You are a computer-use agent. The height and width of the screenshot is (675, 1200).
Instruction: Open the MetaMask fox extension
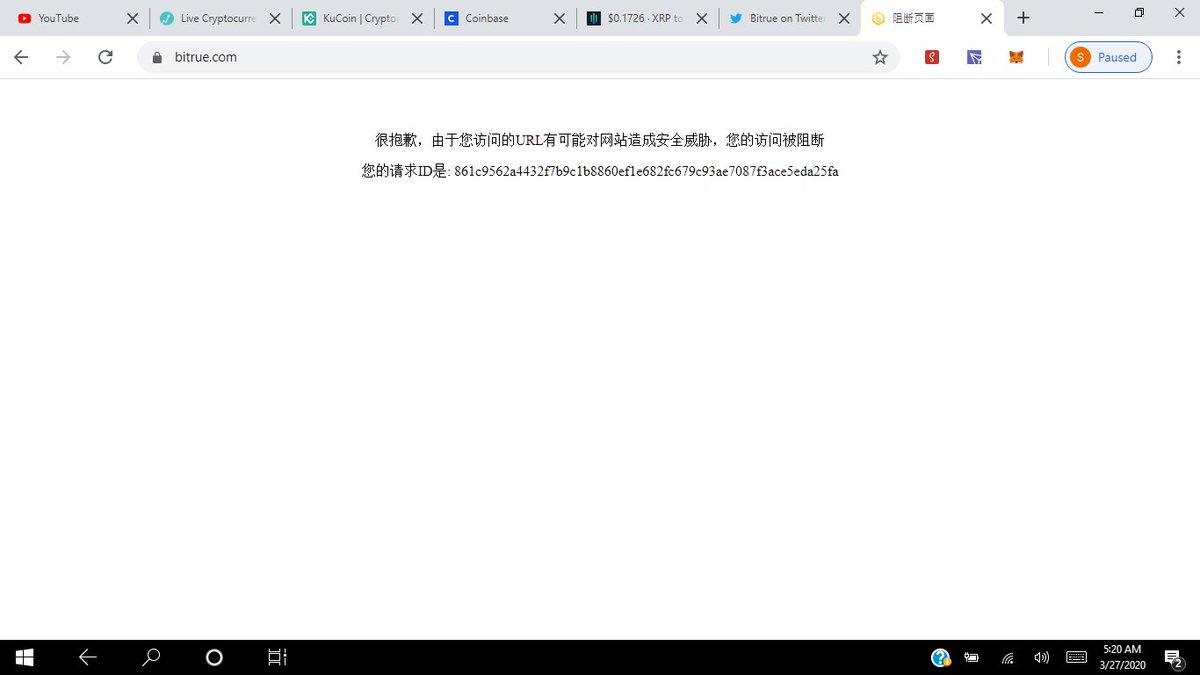click(1016, 57)
